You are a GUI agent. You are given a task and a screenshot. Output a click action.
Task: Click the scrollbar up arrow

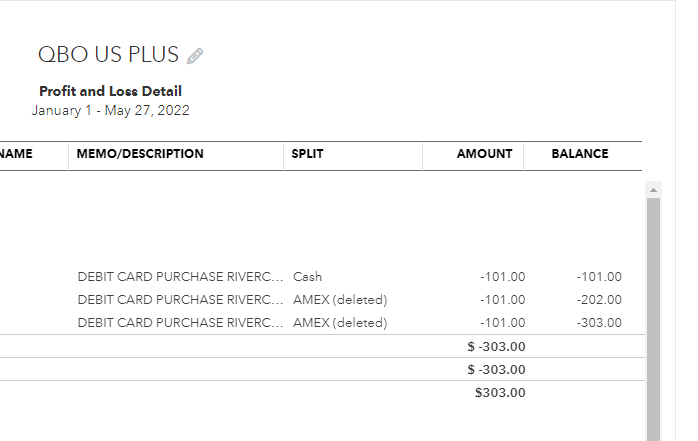click(654, 189)
